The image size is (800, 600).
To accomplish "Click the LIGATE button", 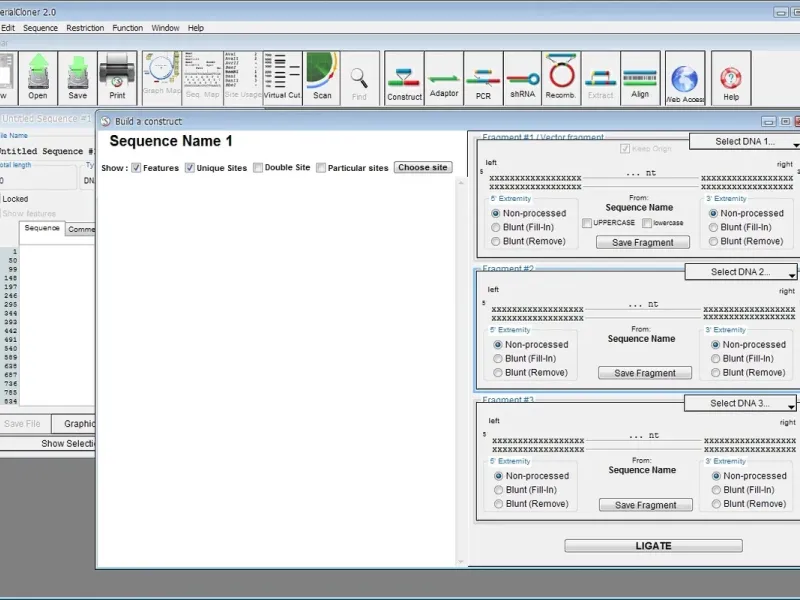I will pos(654,545).
